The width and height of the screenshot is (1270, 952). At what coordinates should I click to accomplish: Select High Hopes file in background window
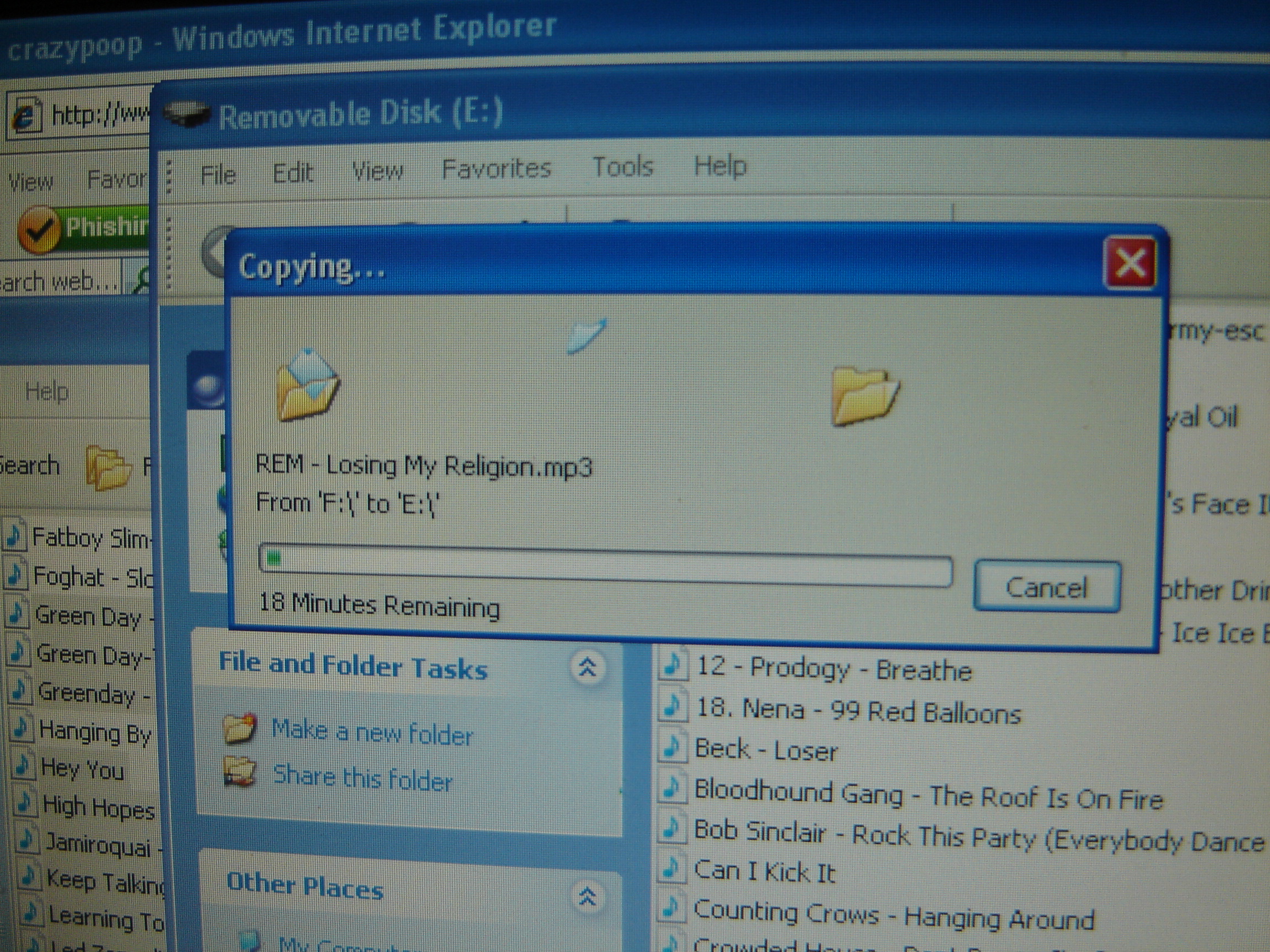[x=99, y=808]
